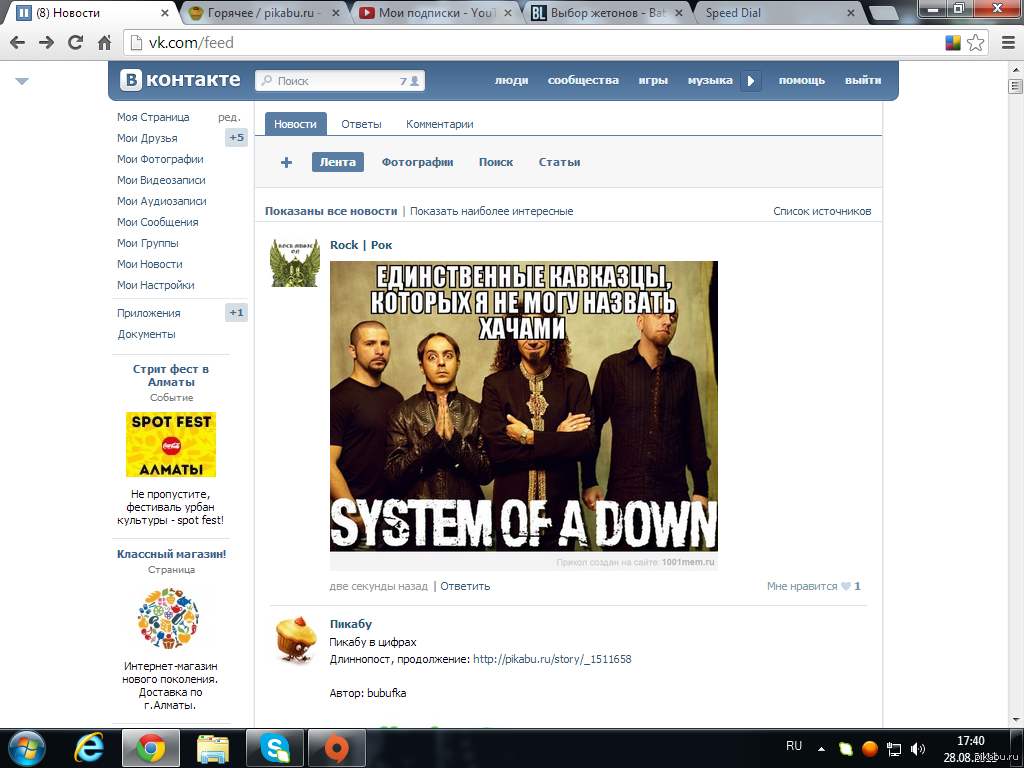Click выйти to log out
The height and width of the screenshot is (768, 1024).
tap(863, 80)
